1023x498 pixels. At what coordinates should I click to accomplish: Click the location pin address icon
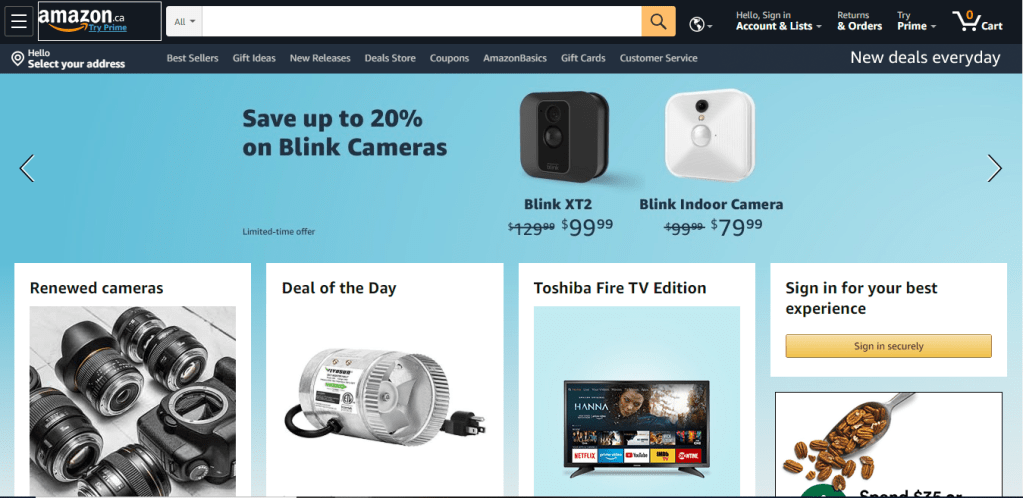pyautogui.click(x=18, y=59)
